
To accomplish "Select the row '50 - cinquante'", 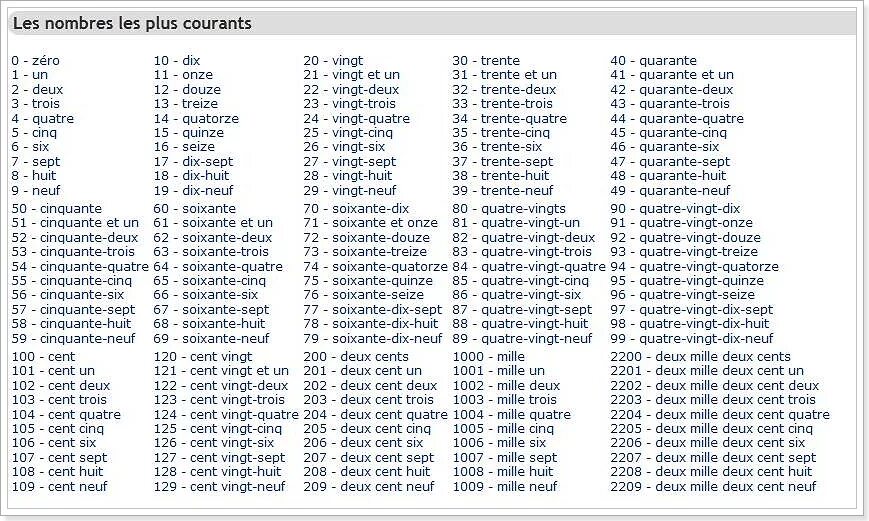I will pos(57,208).
